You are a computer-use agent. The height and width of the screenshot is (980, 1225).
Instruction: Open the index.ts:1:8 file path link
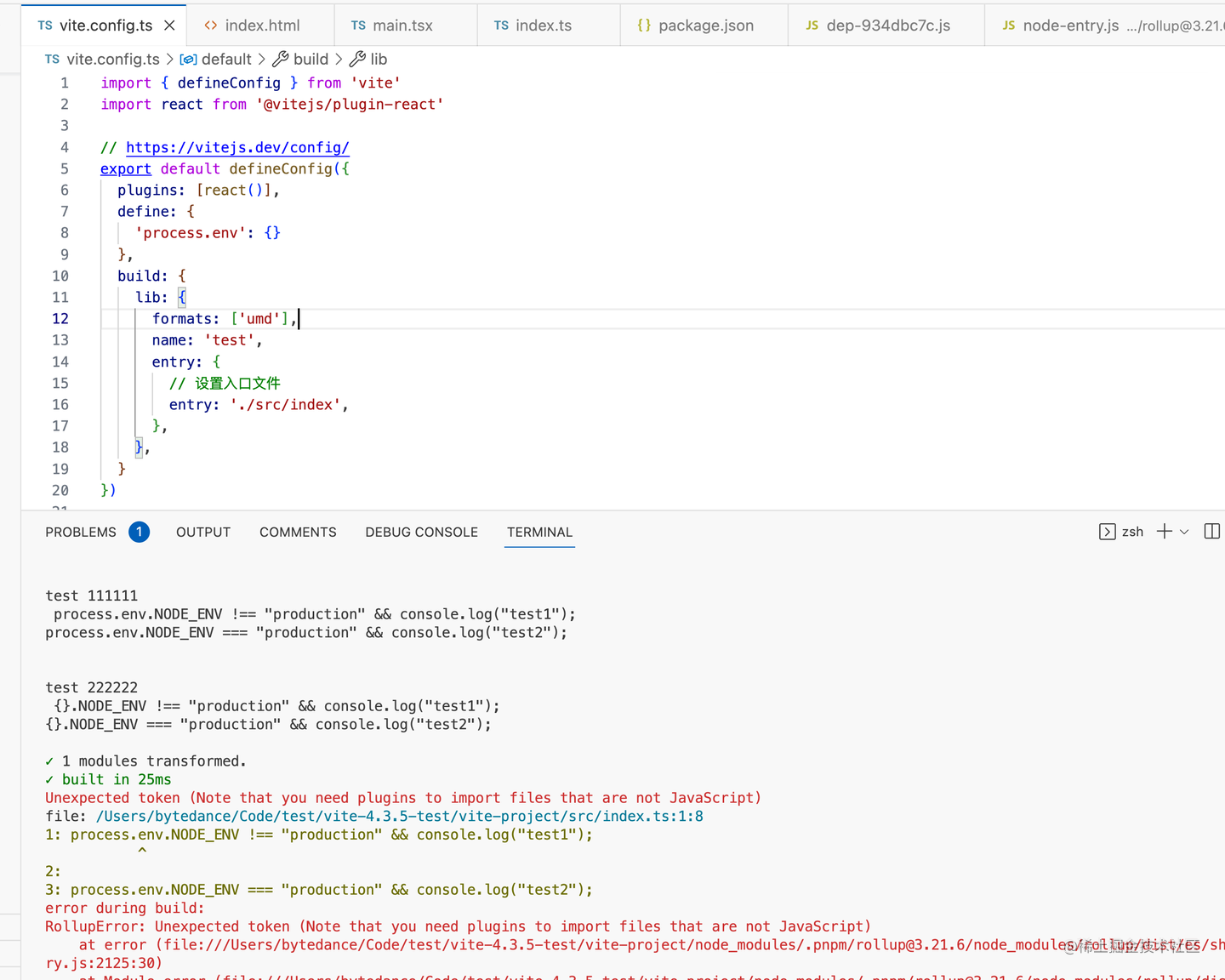[399, 817]
